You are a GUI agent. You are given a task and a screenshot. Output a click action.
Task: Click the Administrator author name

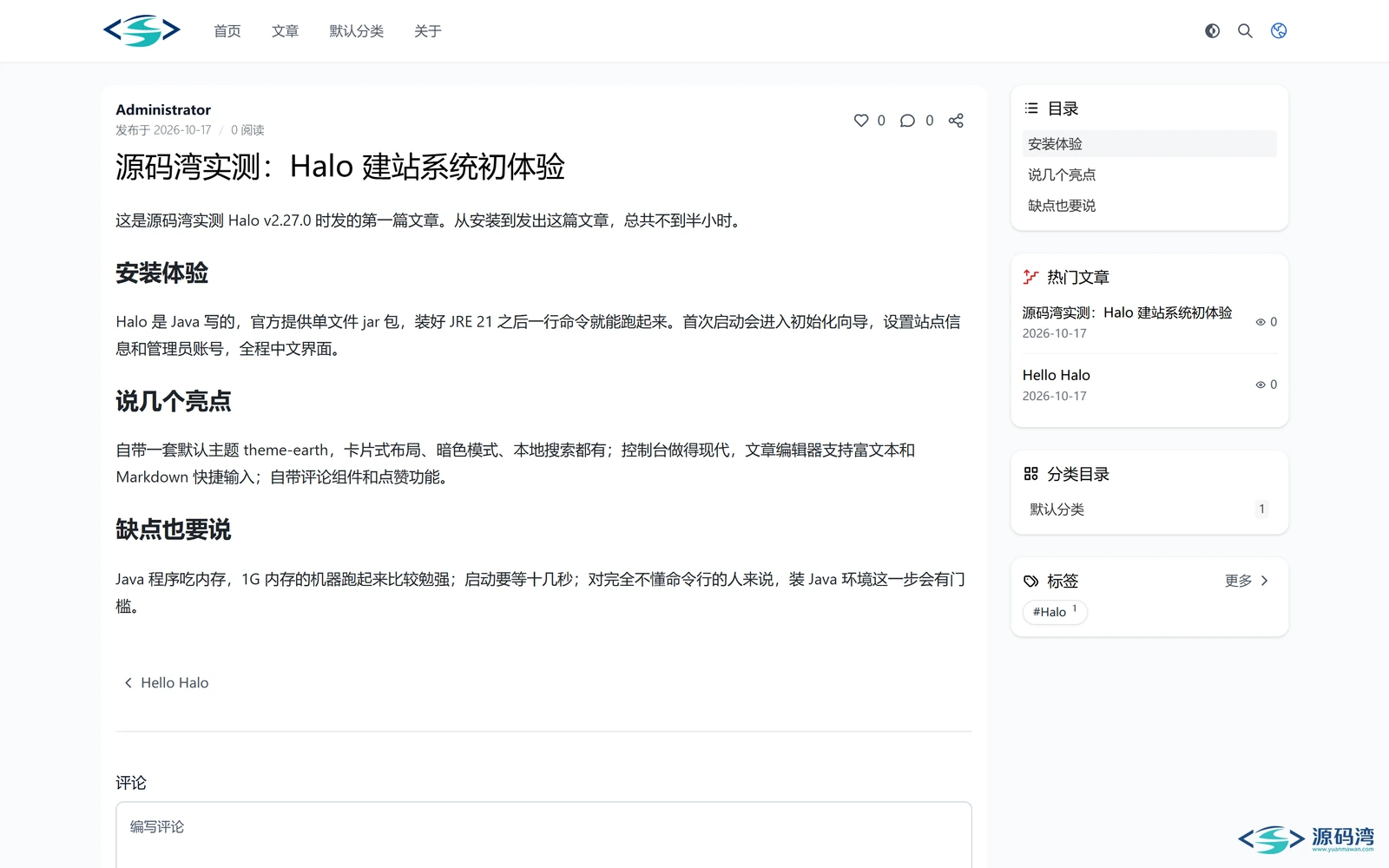pyautogui.click(x=163, y=109)
